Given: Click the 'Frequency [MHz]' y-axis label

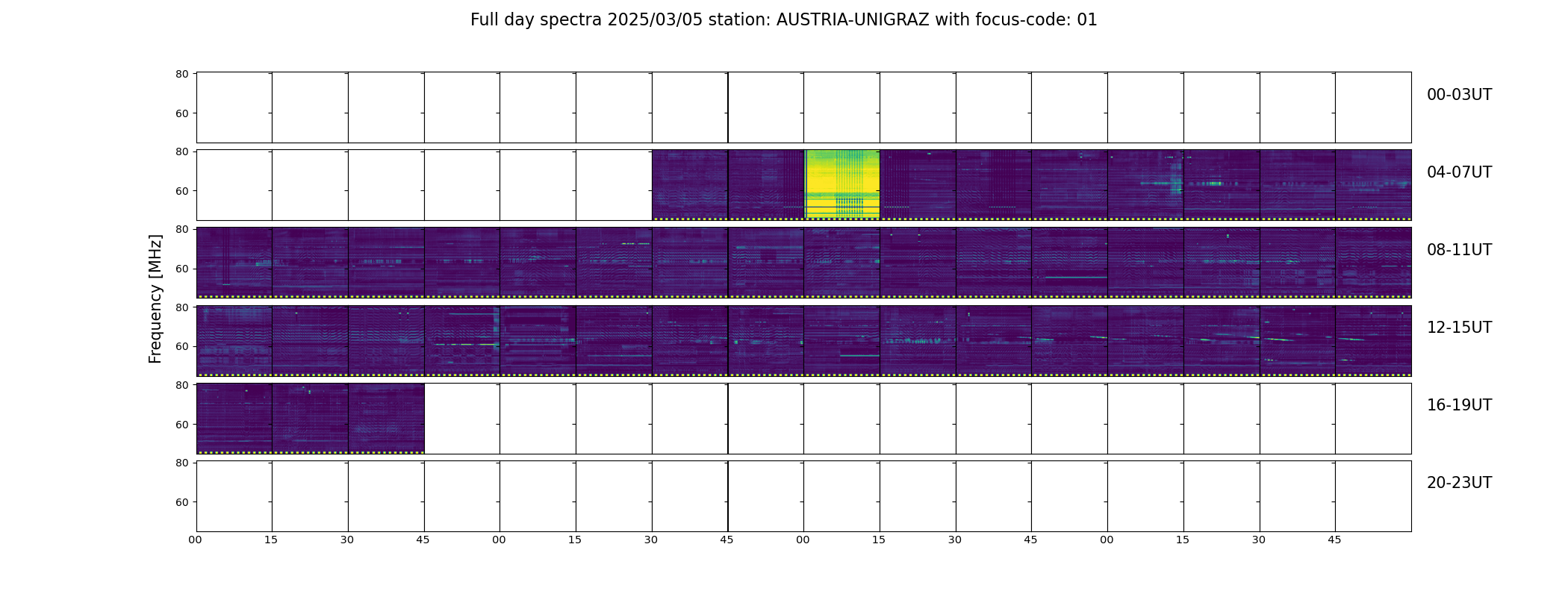Looking at the screenshot, I should pyautogui.click(x=155, y=298).
